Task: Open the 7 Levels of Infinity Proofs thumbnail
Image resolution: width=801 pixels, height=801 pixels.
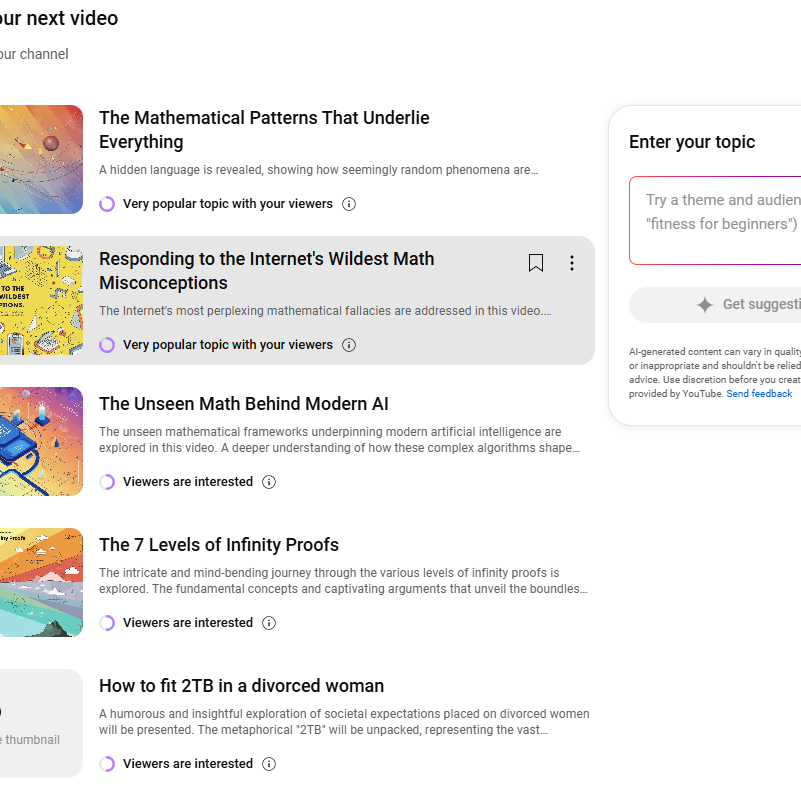Action: pyautogui.click(x=41, y=582)
